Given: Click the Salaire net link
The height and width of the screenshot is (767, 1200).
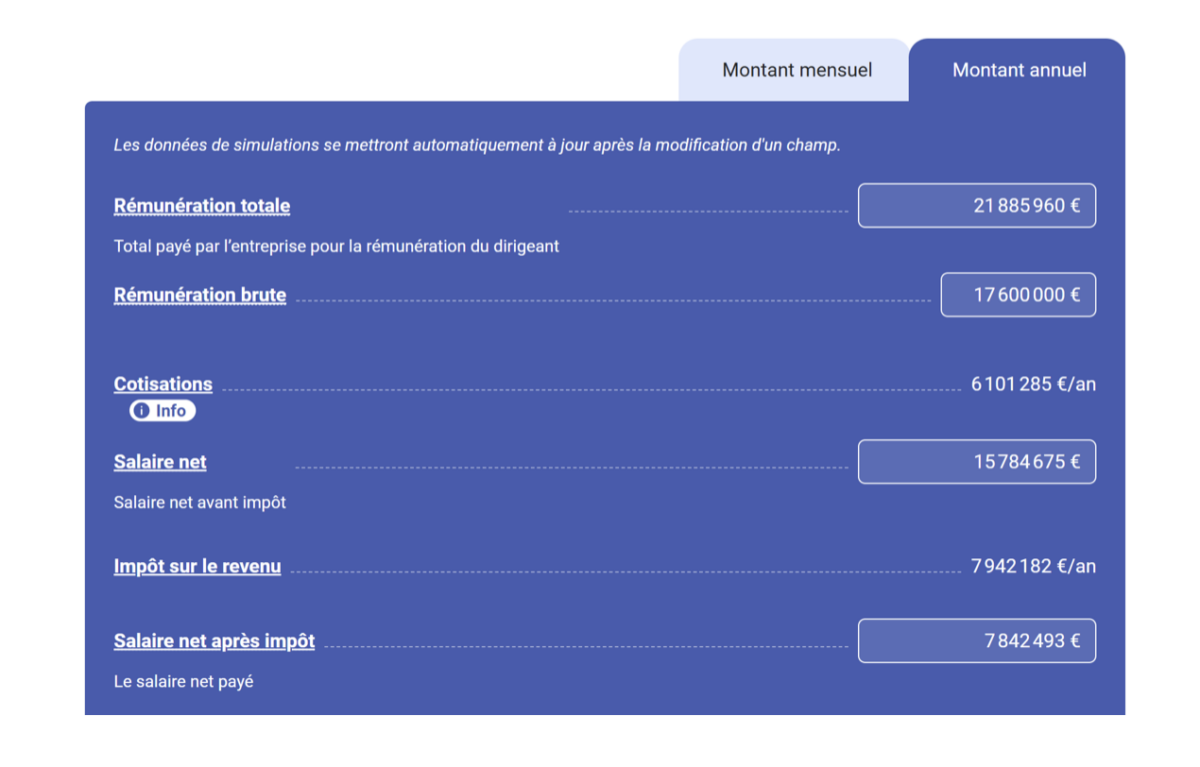Looking at the screenshot, I should tap(160, 462).
